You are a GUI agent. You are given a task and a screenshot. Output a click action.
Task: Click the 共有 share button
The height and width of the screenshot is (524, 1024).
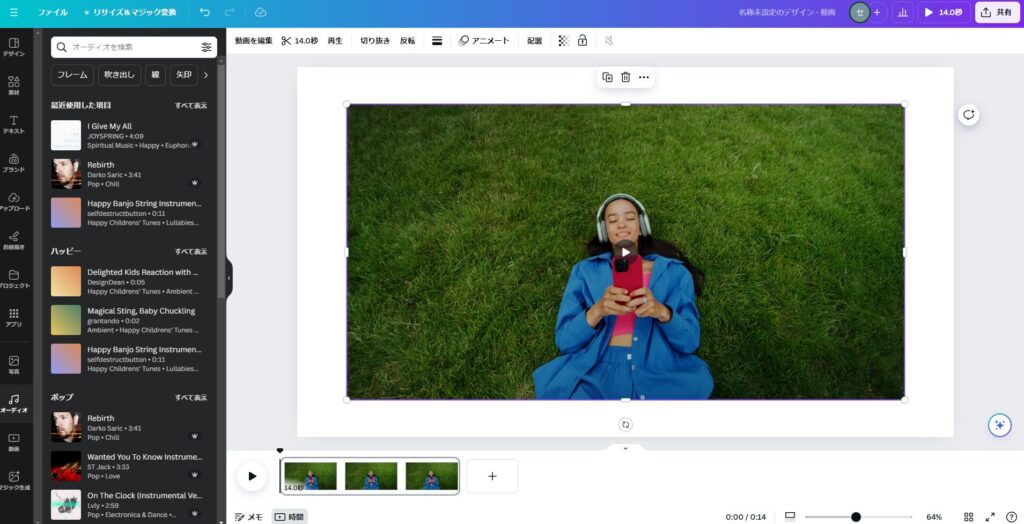pyautogui.click(x=997, y=12)
